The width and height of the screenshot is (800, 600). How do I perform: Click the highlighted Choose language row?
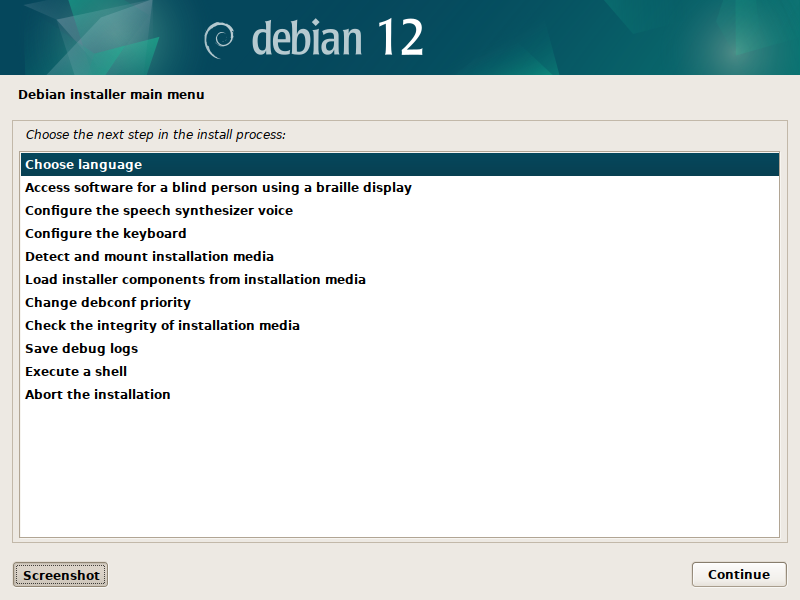pos(400,164)
